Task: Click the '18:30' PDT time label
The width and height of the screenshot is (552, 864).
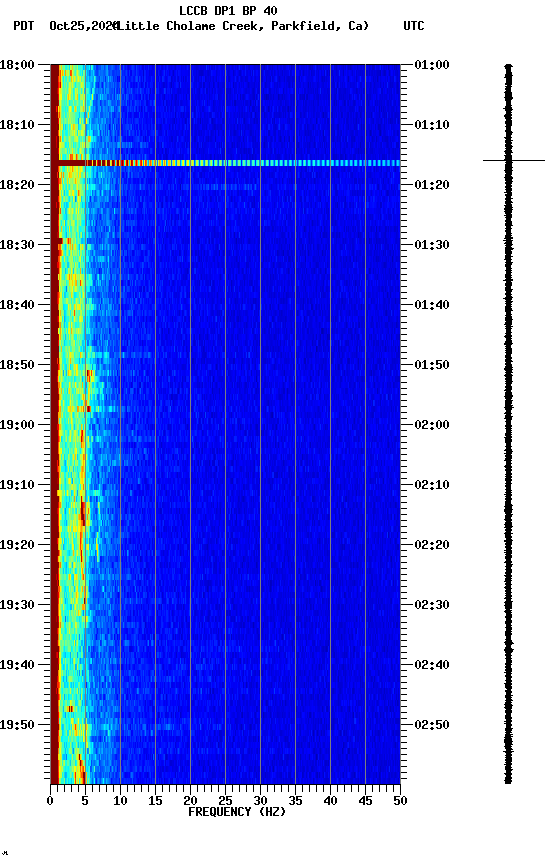Action: [17, 245]
